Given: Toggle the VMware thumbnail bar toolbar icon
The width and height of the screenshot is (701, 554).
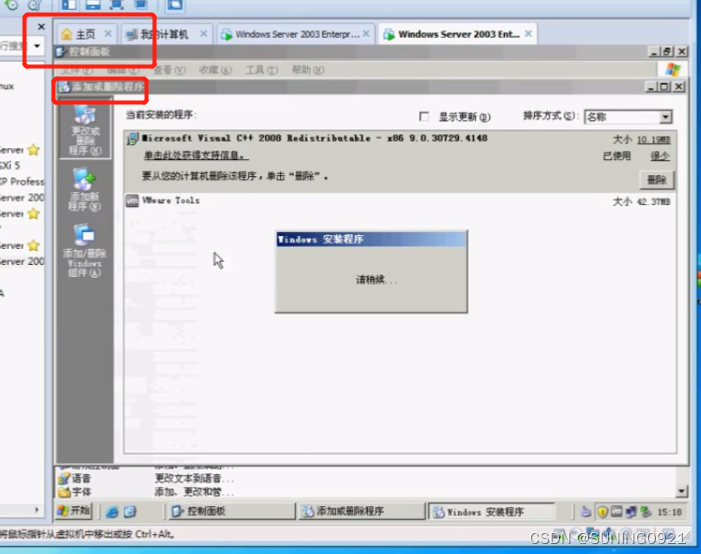Looking at the screenshot, I should point(93,5).
